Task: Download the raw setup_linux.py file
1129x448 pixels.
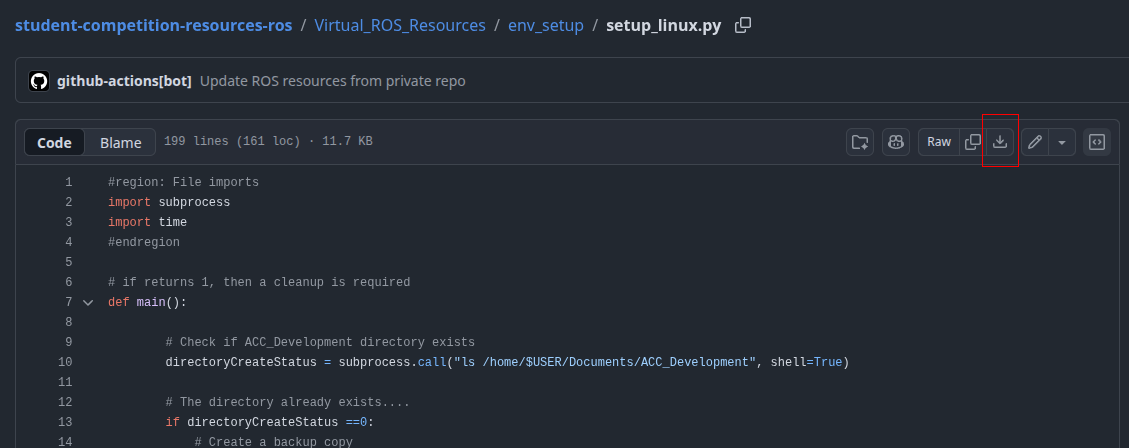Action: click(999, 142)
